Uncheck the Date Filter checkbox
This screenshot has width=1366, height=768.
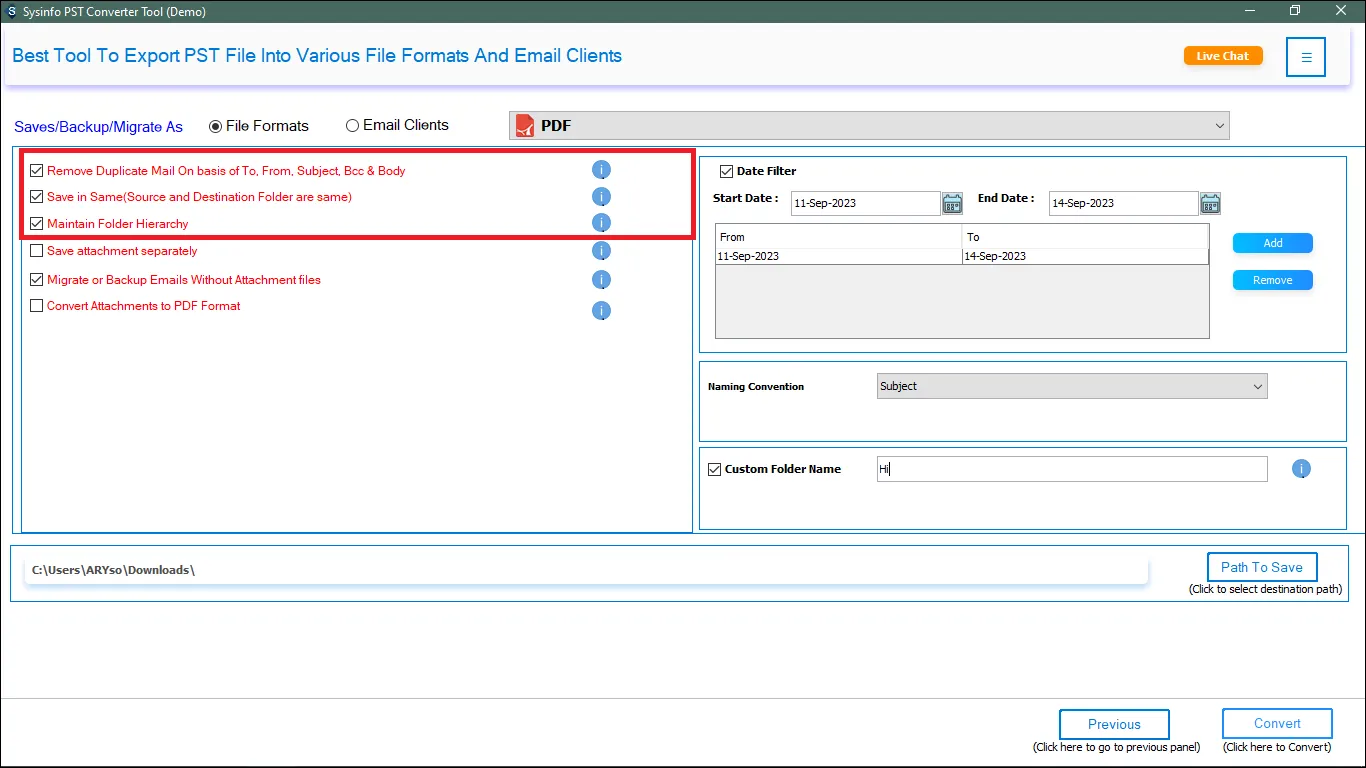pos(727,171)
